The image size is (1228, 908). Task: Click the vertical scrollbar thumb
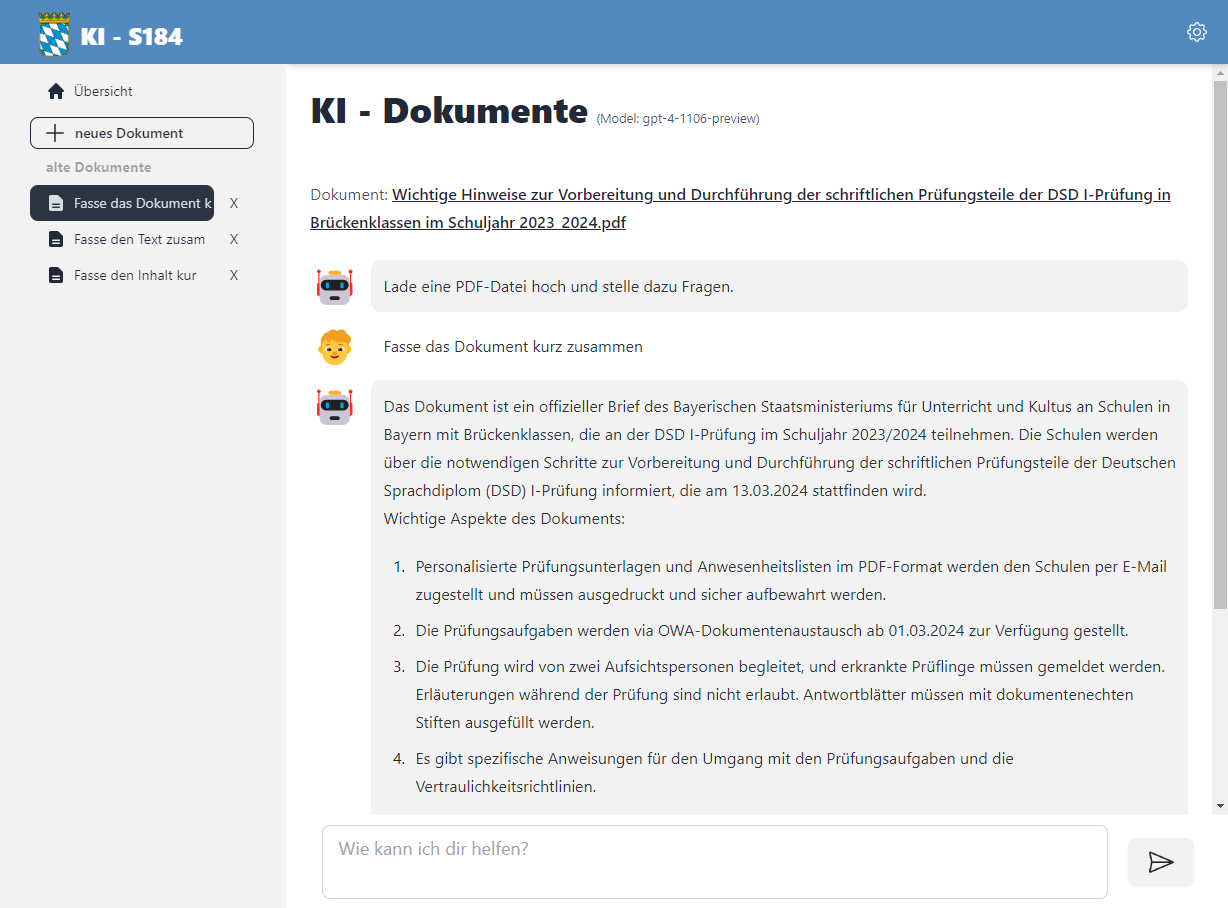pos(1219,345)
